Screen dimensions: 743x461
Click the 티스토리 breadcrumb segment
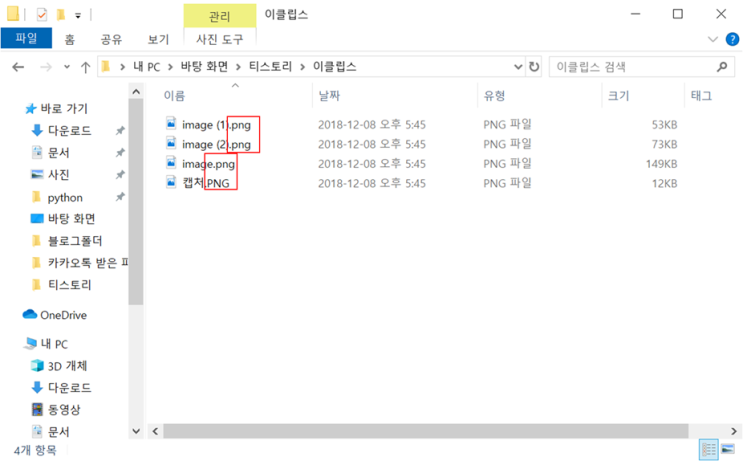(271, 67)
